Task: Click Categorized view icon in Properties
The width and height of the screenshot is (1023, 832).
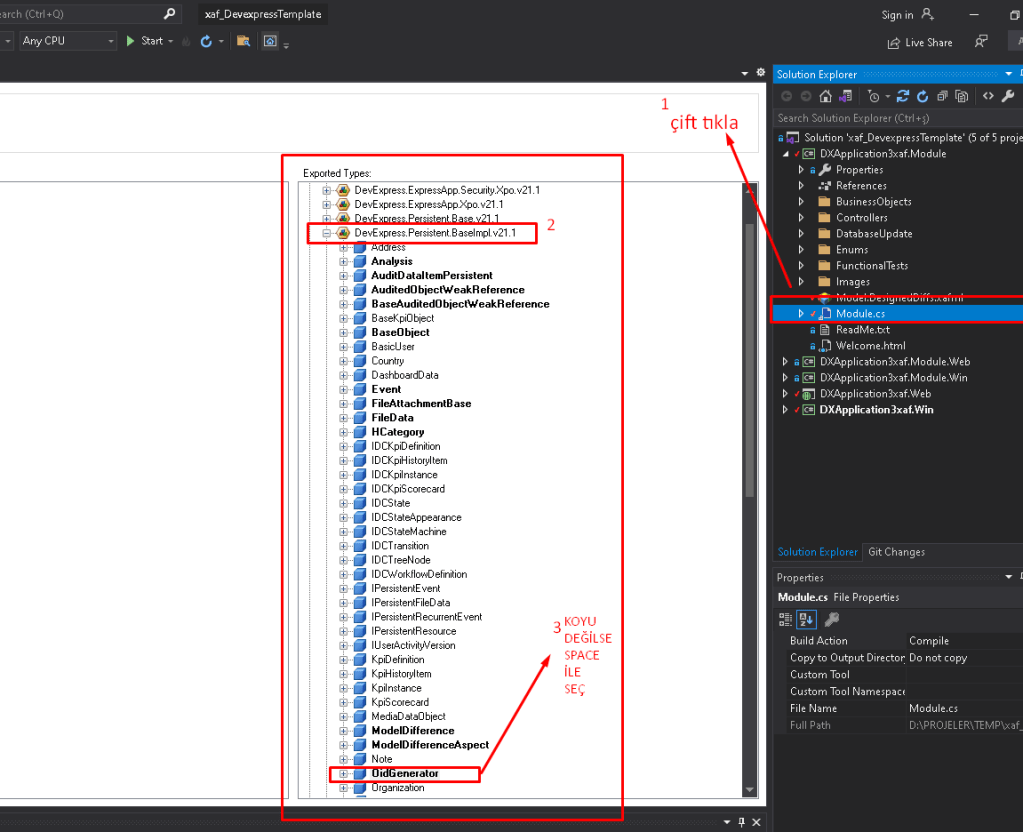Action: coord(786,619)
